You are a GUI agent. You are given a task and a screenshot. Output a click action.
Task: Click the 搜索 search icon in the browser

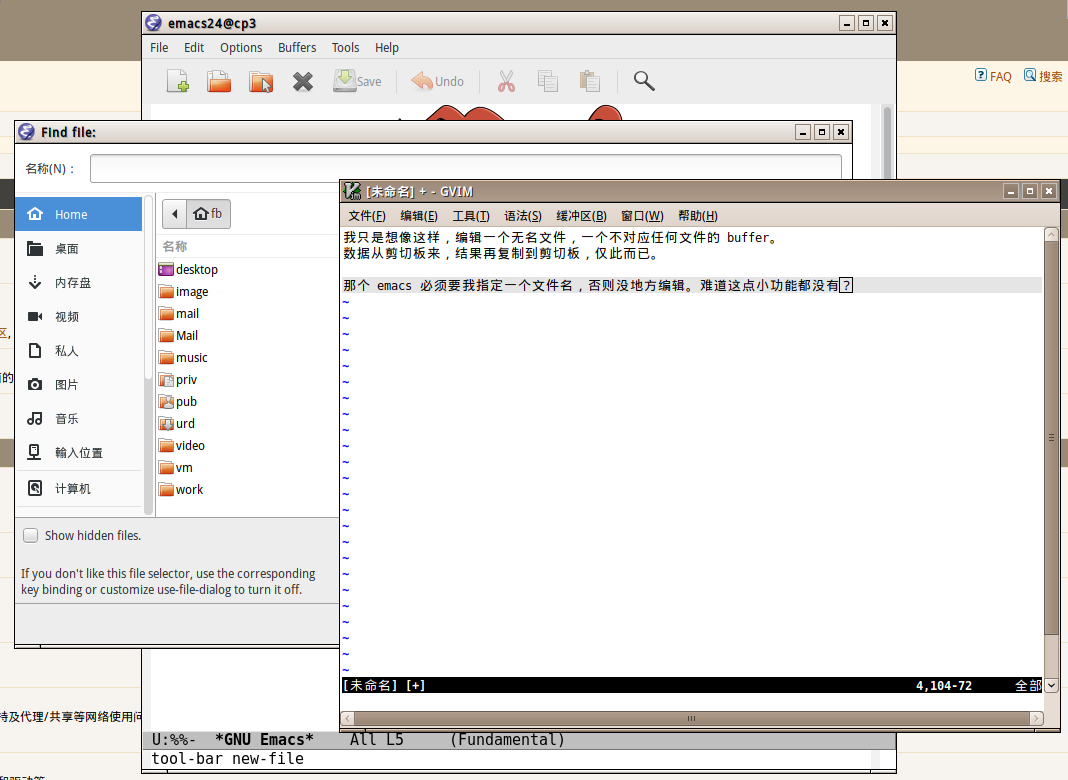(x=1030, y=75)
